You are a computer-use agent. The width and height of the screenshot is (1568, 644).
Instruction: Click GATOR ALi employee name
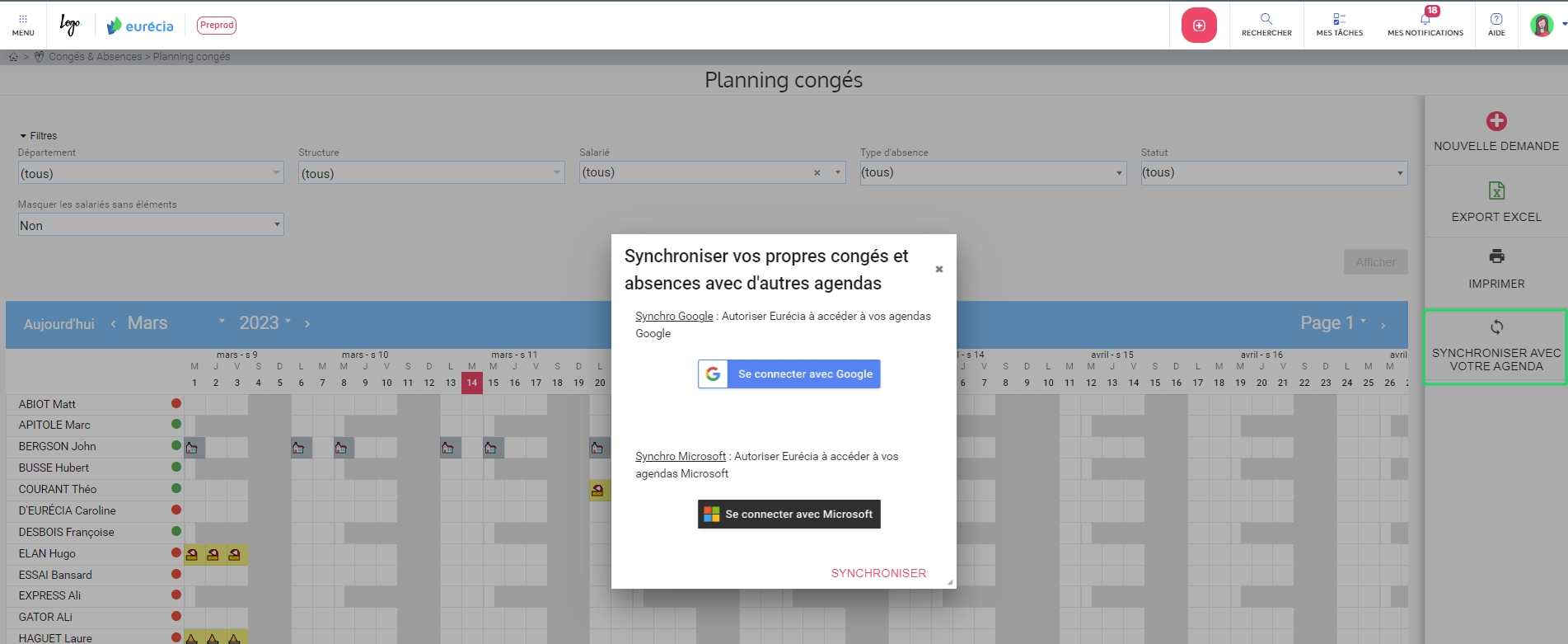pos(45,617)
